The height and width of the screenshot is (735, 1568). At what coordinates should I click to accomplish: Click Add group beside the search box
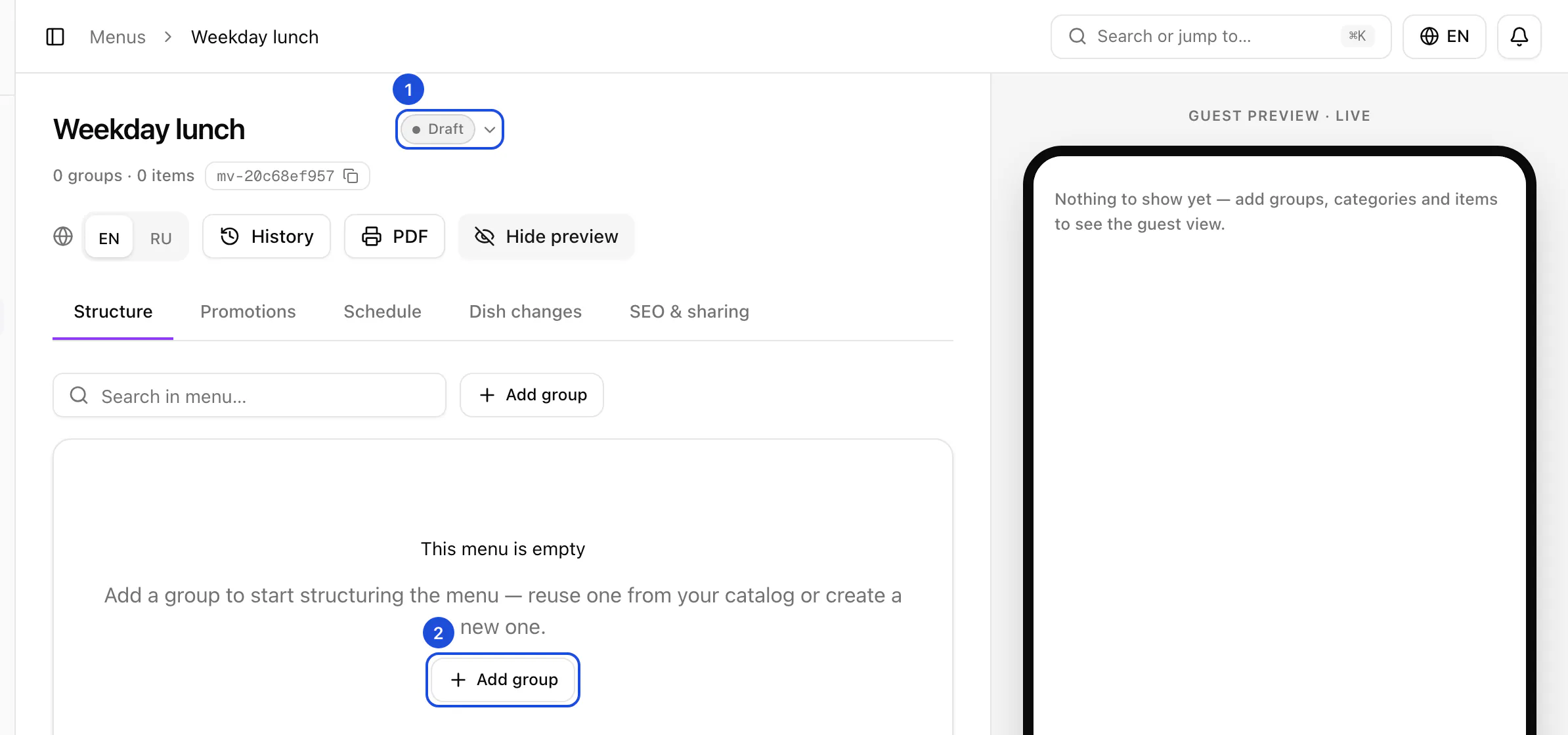point(532,395)
